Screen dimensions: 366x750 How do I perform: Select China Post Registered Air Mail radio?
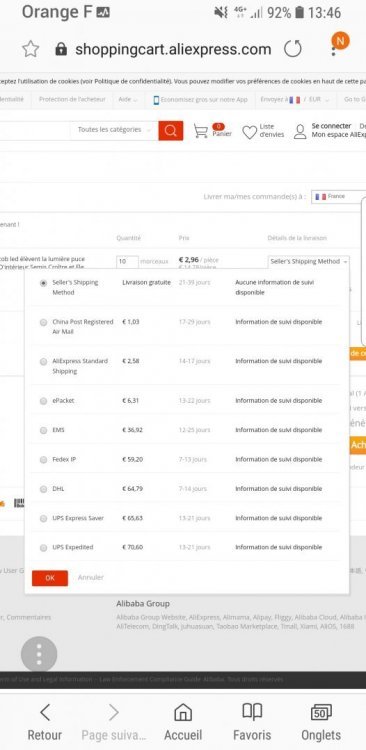(x=44, y=322)
